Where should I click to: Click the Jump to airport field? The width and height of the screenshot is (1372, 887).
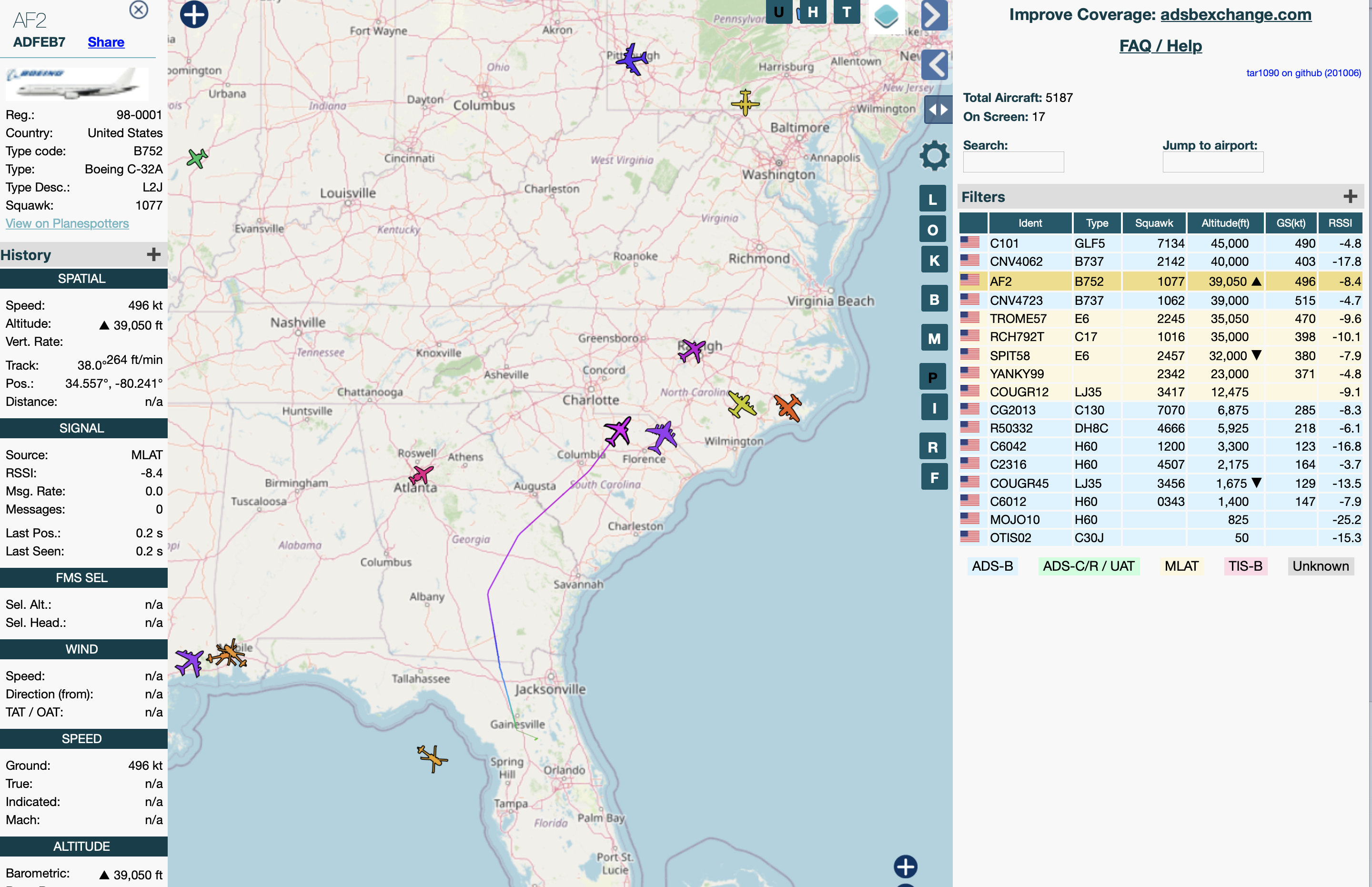tap(1212, 162)
